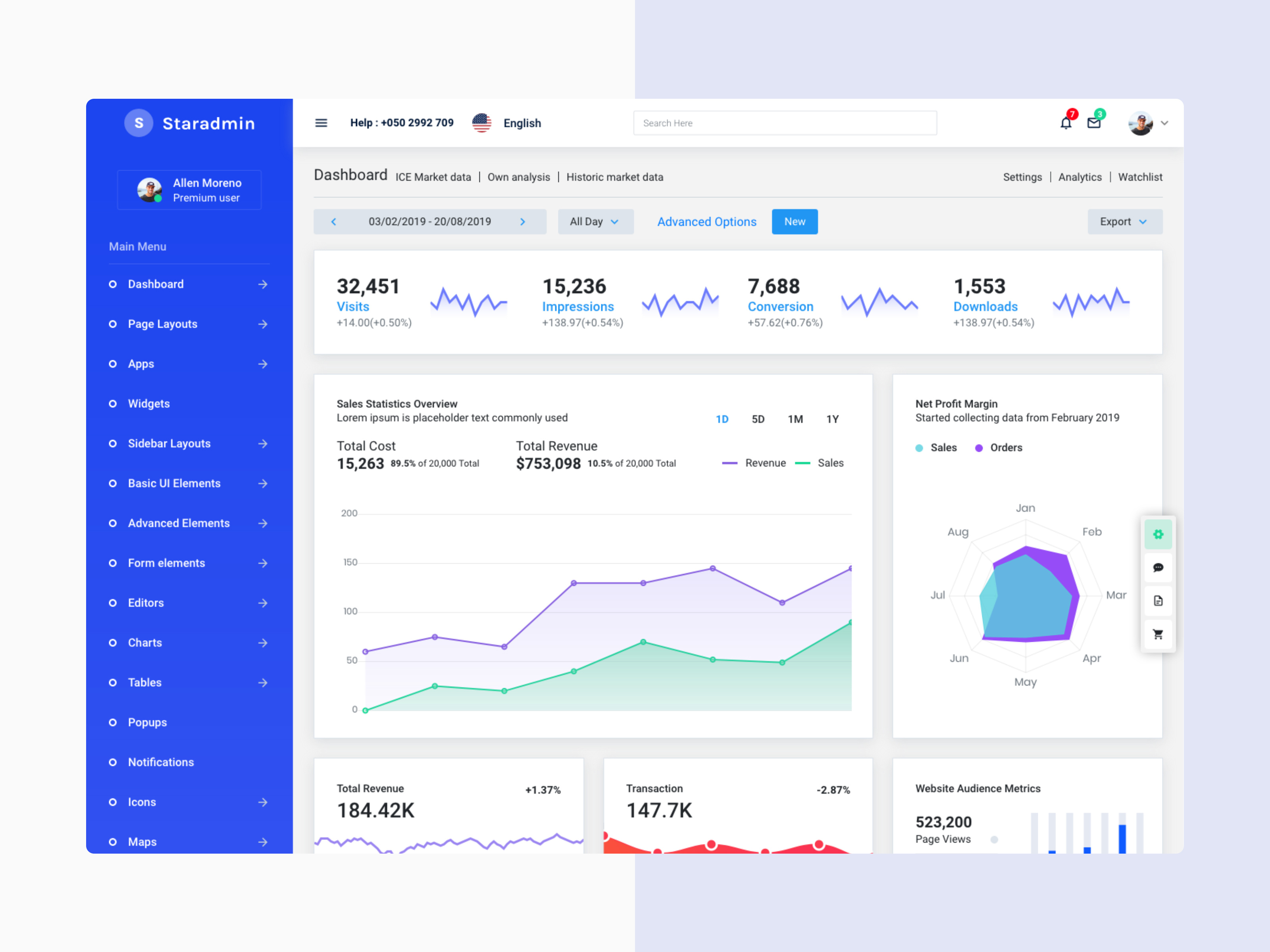This screenshot has width=1270, height=952.
Task: Open the notifications bell icon
Action: click(1066, 123)
